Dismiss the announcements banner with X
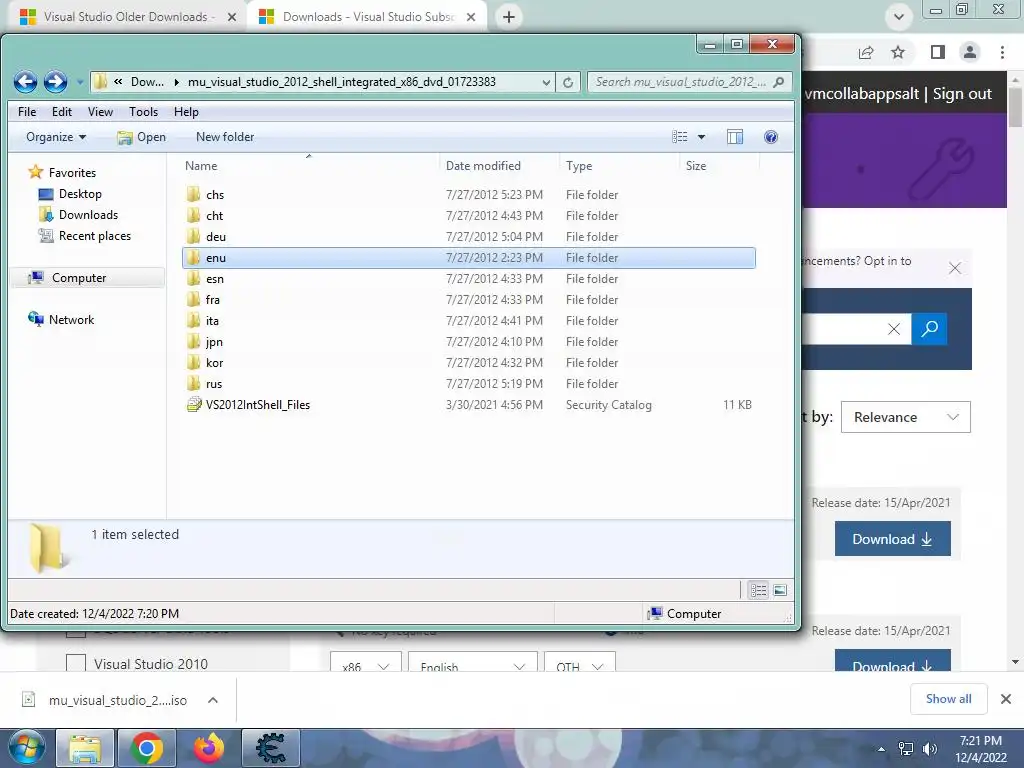Image resolution: width=1024 pixels, height=768 pixels. click(955, 268)
